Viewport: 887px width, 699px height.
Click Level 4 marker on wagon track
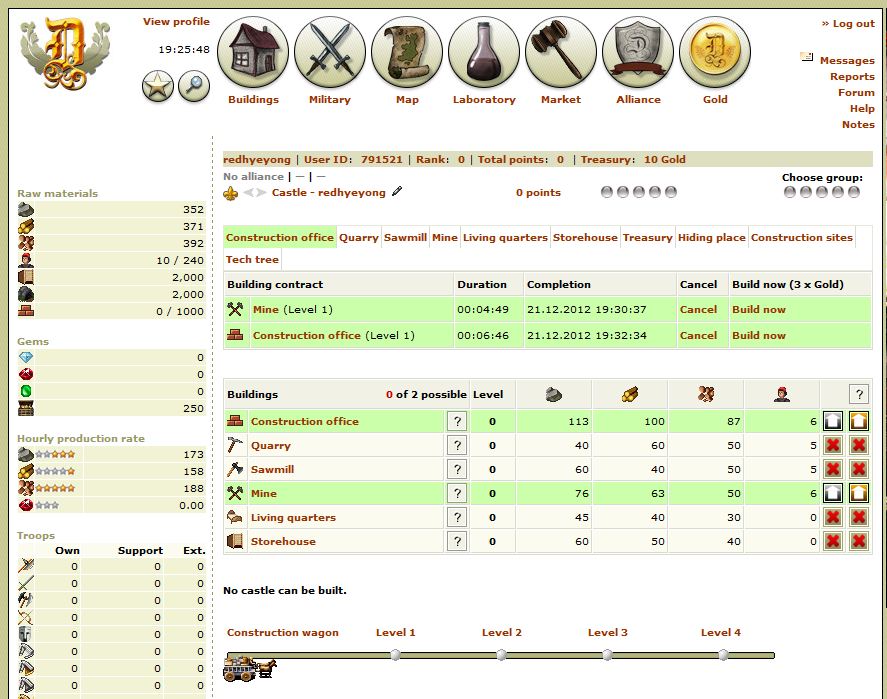pos(723,655)
